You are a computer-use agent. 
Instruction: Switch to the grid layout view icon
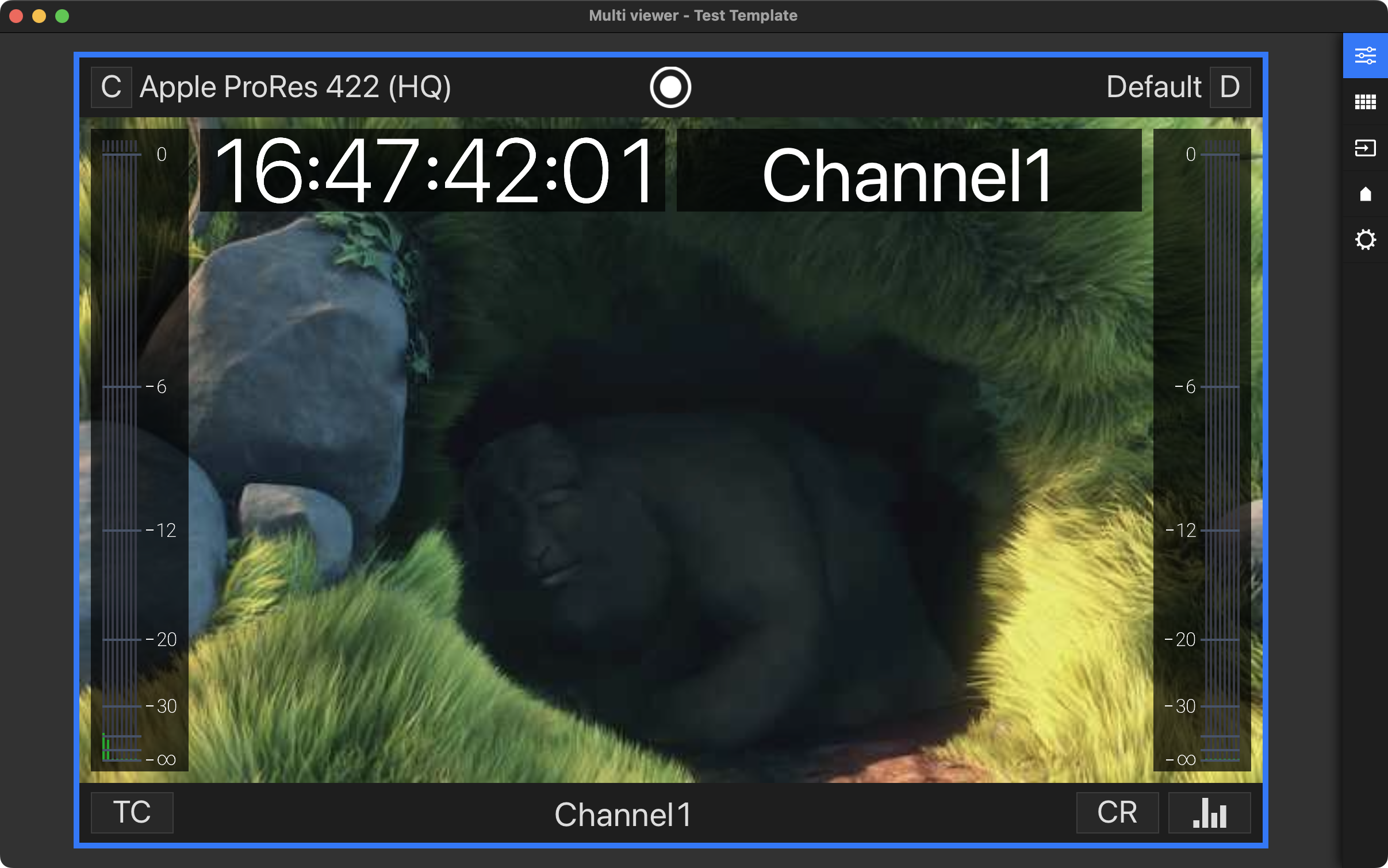click(1365, 102)
